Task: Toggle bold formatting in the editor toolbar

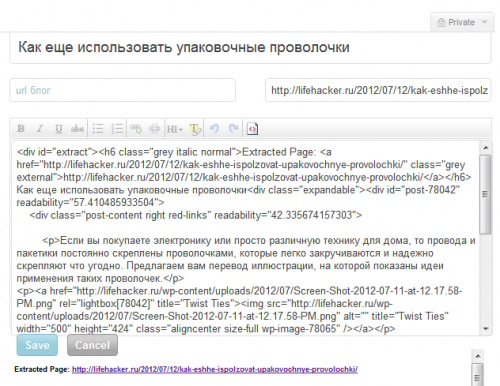Action: [21, 129]
